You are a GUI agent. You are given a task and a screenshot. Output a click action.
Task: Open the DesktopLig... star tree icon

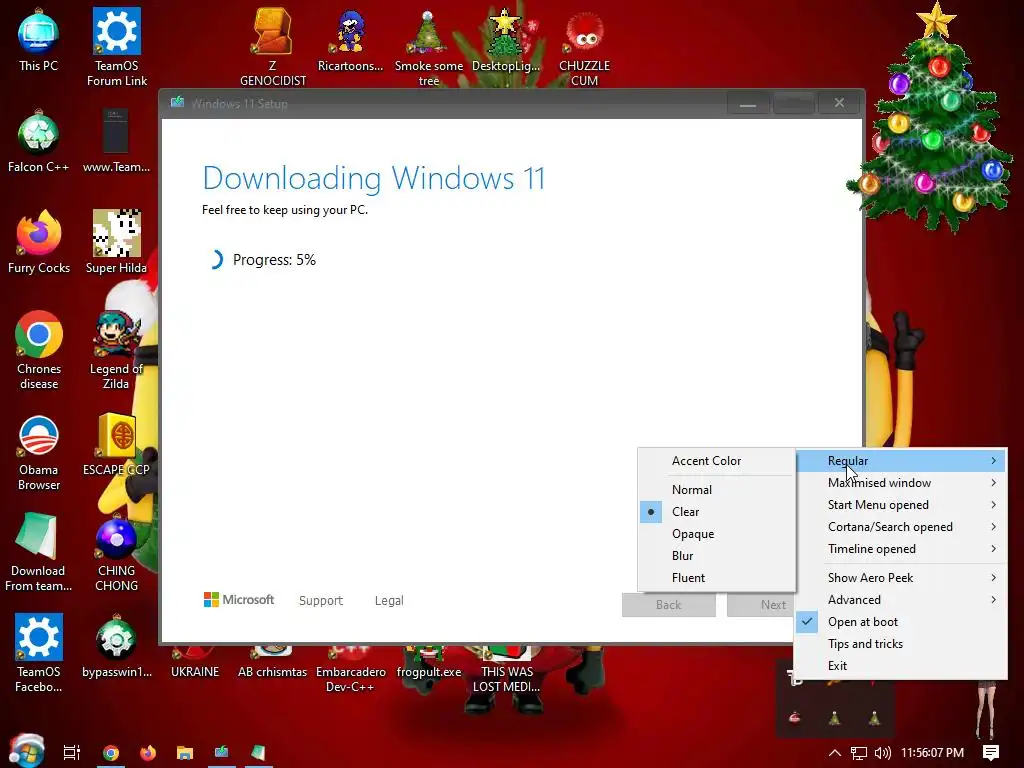(x=506, y=40)
